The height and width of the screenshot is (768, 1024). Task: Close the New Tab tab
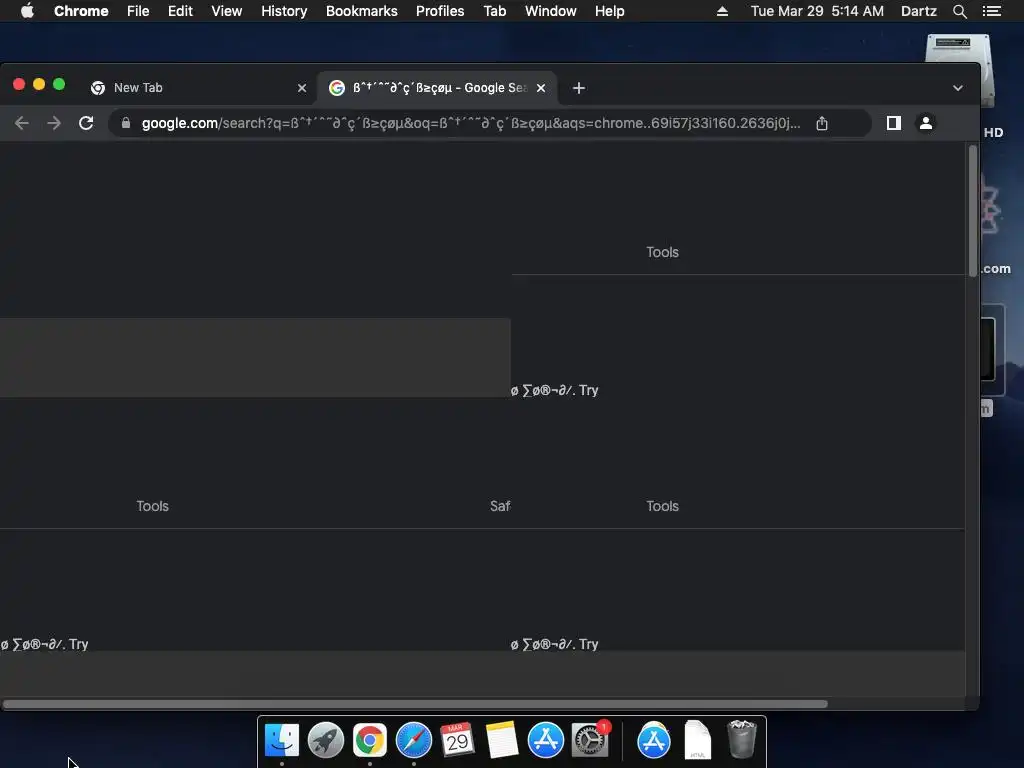point(302,88)
